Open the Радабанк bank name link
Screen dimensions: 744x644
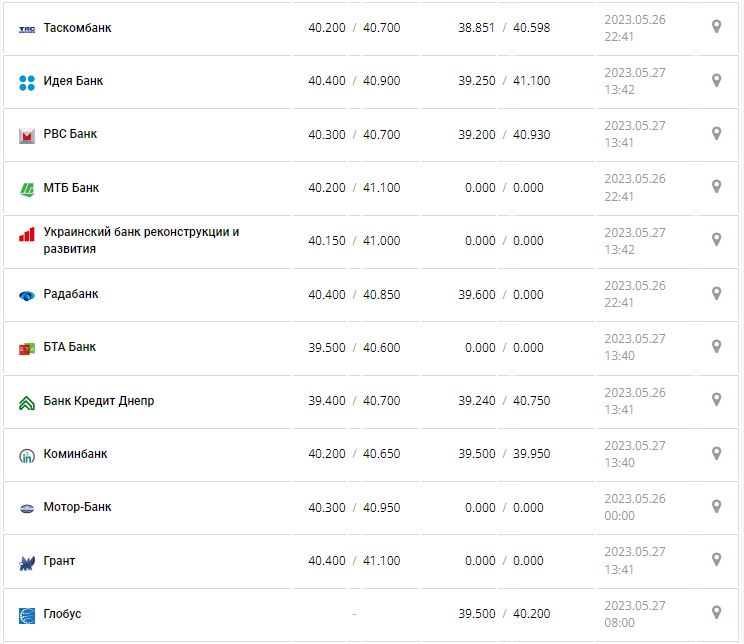[x=71, y=294]
